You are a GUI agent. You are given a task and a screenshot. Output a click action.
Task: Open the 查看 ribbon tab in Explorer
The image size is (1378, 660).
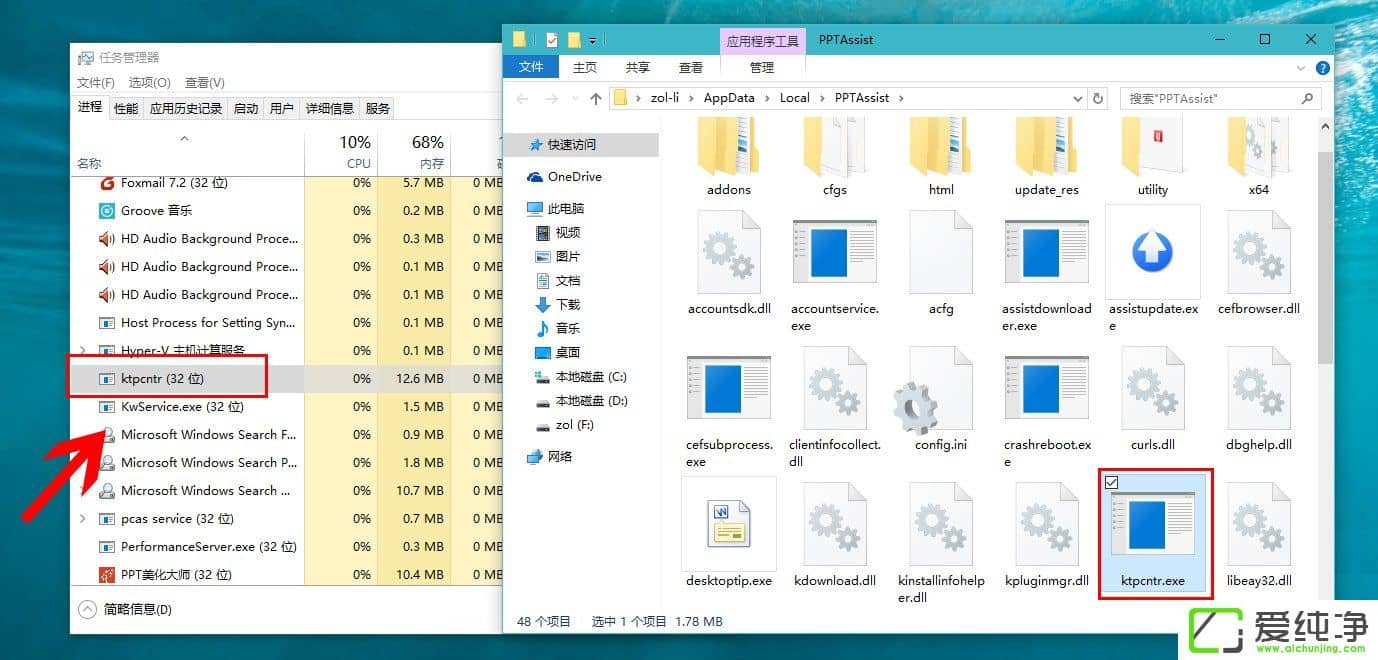click(690, 67)
